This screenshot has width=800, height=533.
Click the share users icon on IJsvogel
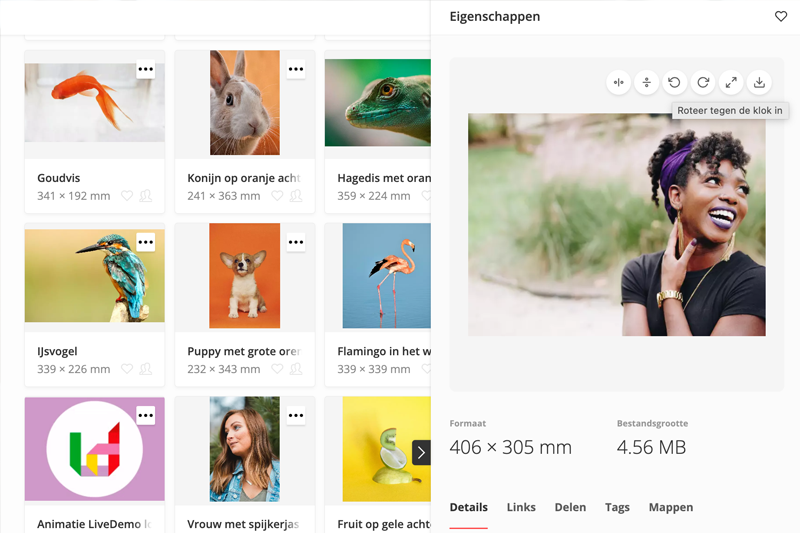[146, 369]
